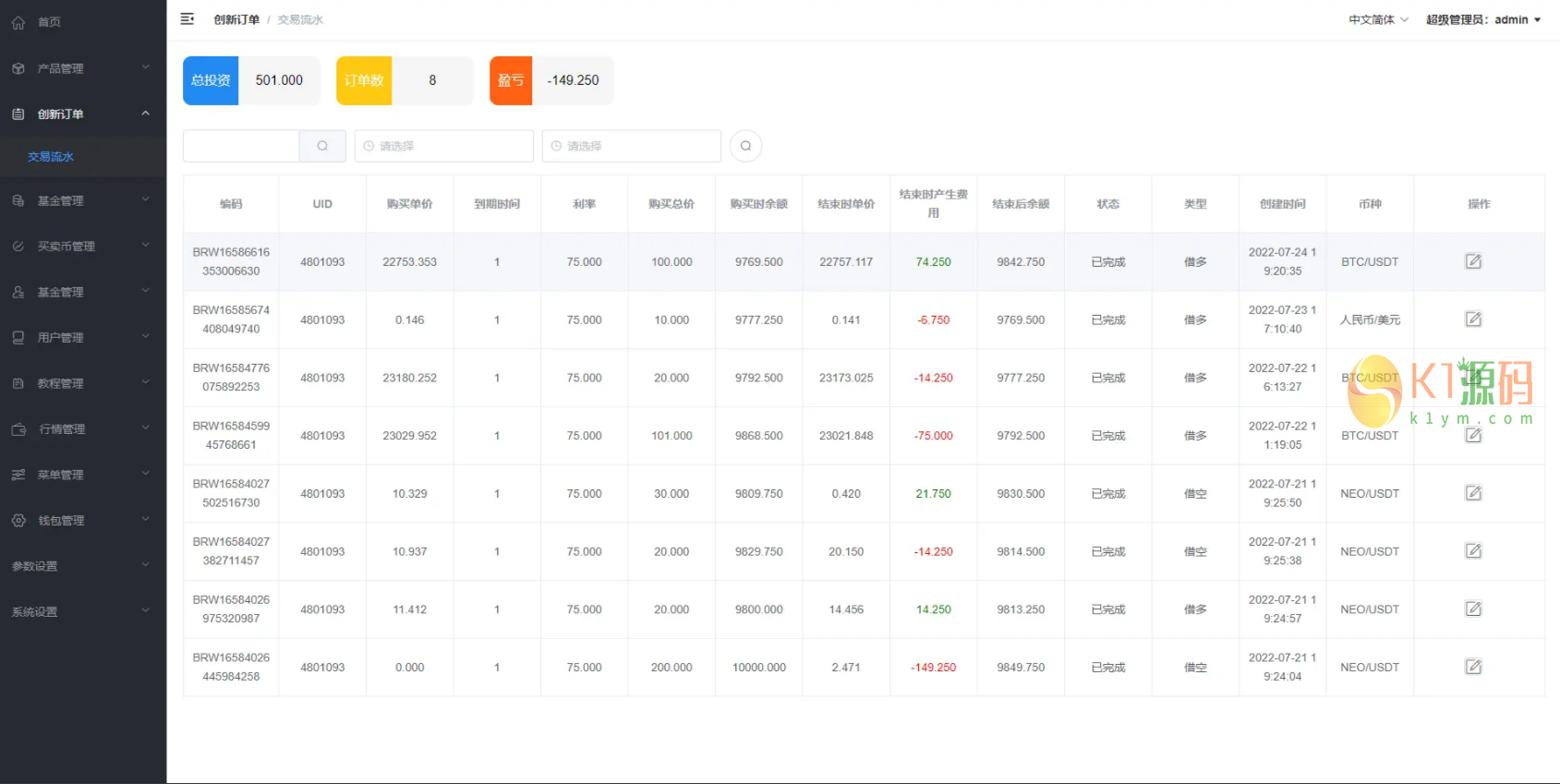Click the home icon labeled 首页

pos(18,22)
